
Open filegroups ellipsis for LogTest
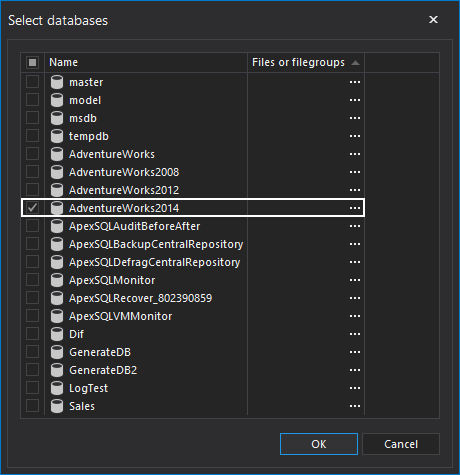(x=355, y=388)
